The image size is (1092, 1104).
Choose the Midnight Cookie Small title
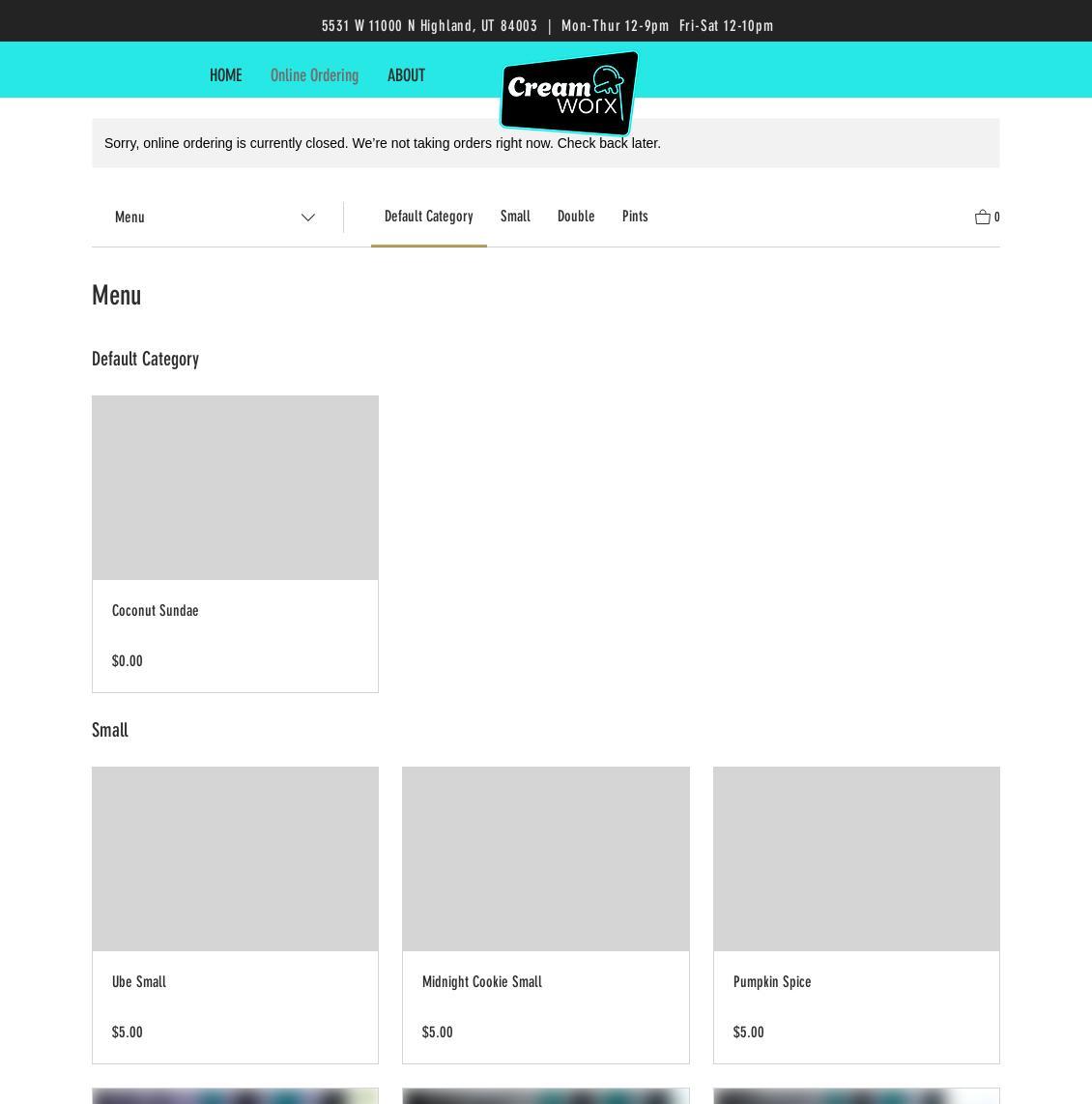pos(482,982)
